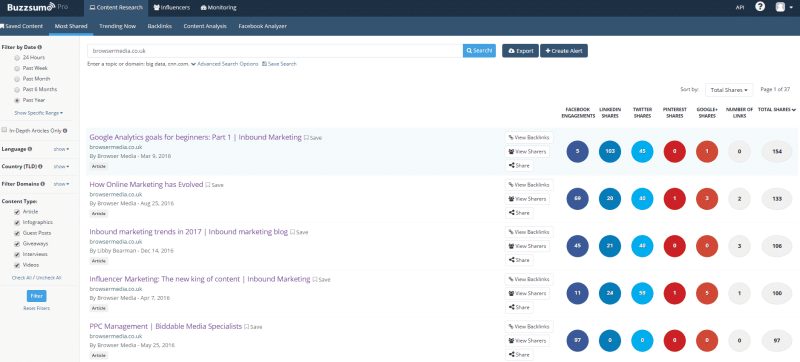Image resolution: width=800 pixels, height=362 pixels.
Task: View backlinks for Influencer Marketing article
Action: coord(529,279)
